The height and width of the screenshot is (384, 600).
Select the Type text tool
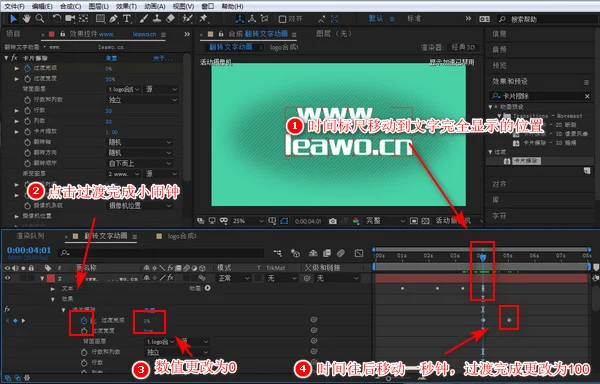pyautogui.click(x=127, y=18)
